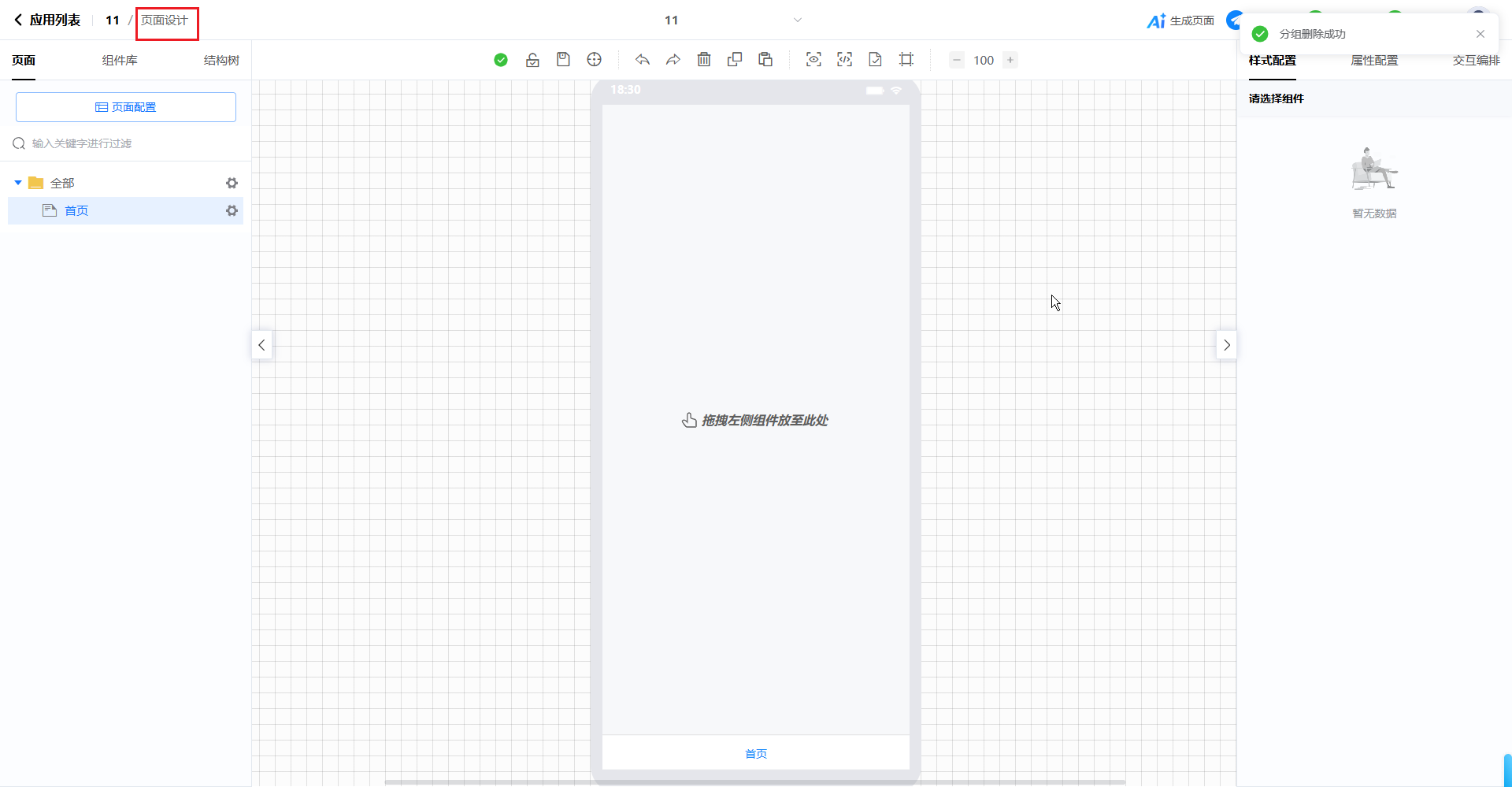
Task: Click the paste clipboard icon
Action: tap(765, 60)
